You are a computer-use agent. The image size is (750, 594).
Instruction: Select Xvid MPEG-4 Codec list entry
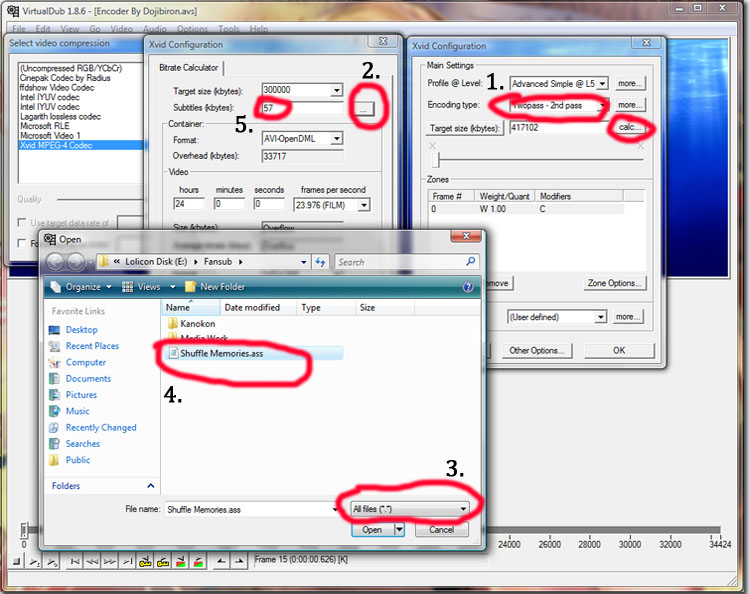tap(80, 145)
